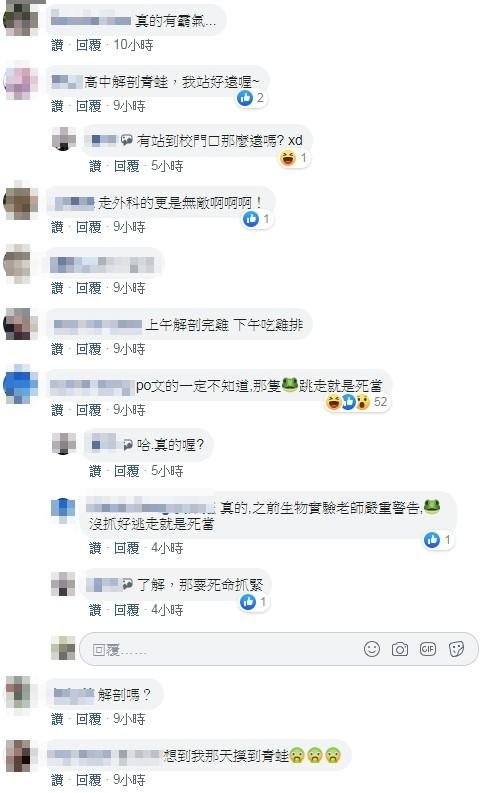
Task: Like the 真的有霸氣 comment
Action: [x=57, y=45]
